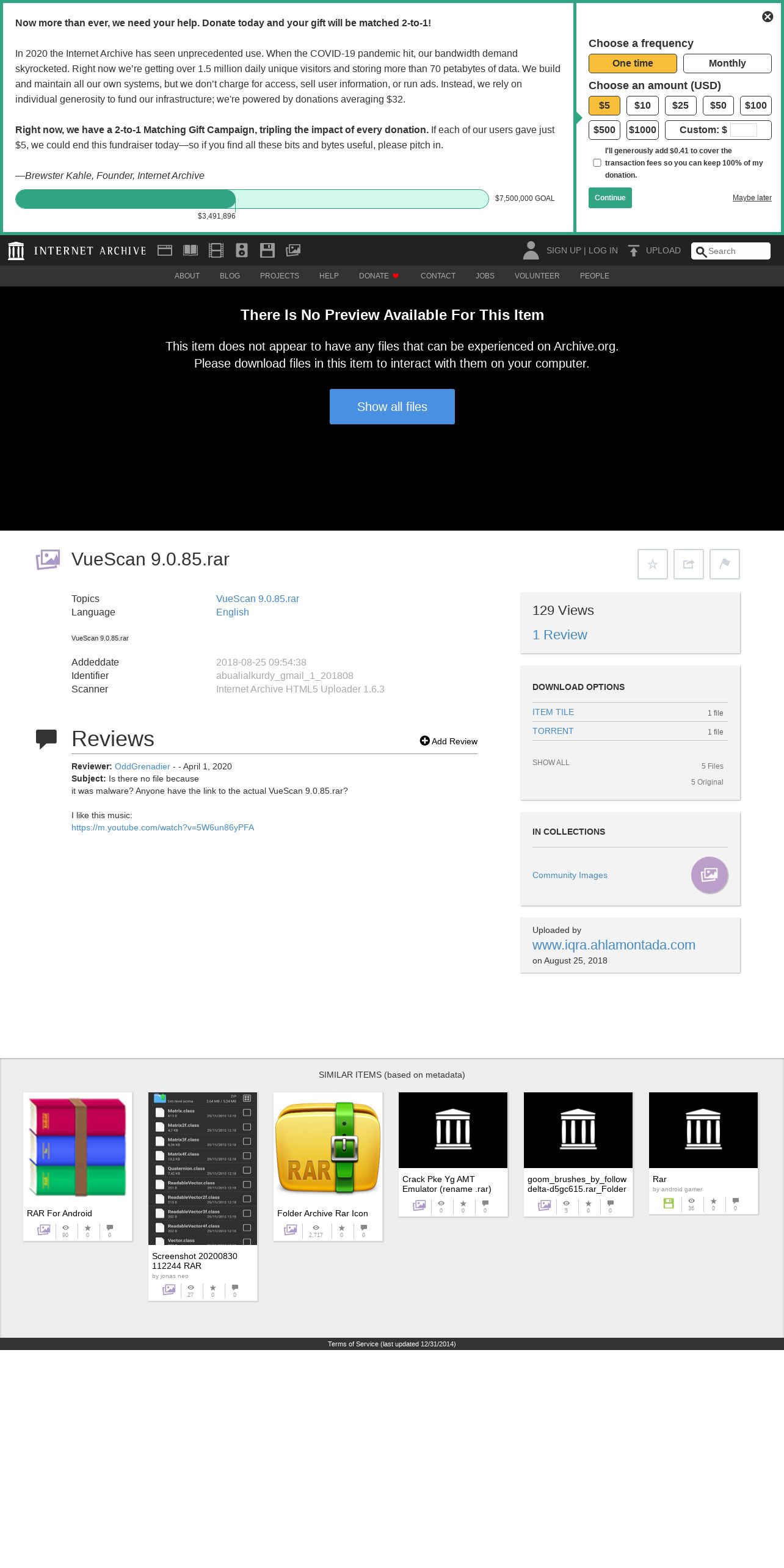Image resolution: width=784 pixels, height=1568 pixels.
Task: Choose the $1000 donation amount
Action: coord(642,130)
